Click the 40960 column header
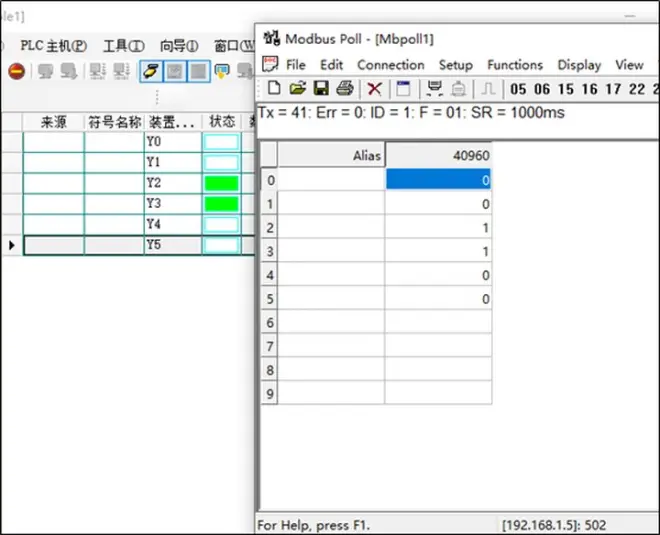The height and width of the screenshot is (535, 660). [438, 155]
